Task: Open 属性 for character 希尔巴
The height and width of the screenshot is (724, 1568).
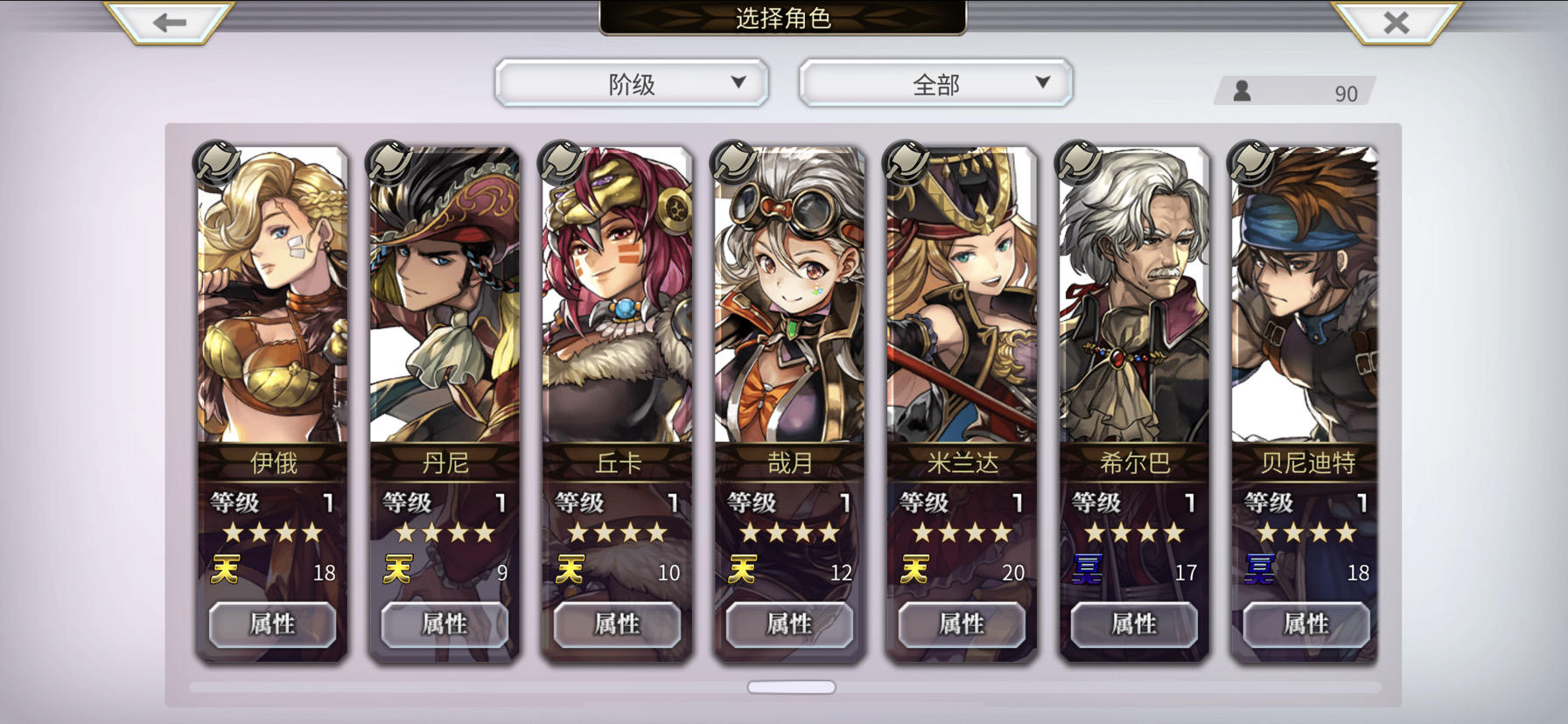Action: pos(1134,624)
